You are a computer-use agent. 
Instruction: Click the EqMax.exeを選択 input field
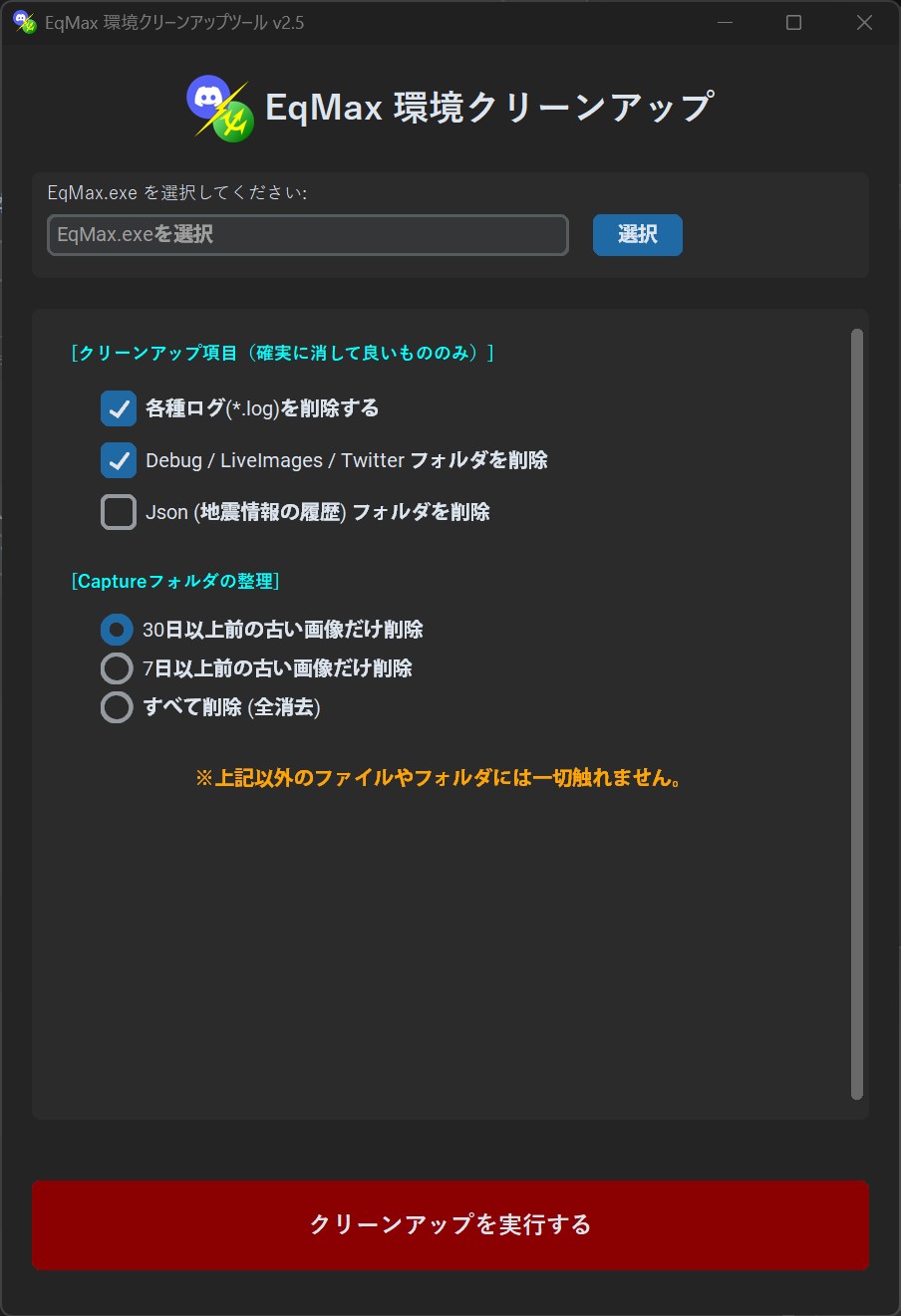307,235
